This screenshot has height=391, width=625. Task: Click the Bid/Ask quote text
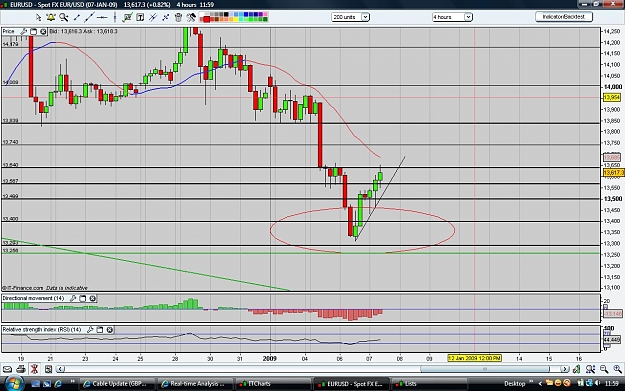tap(84, 31)
